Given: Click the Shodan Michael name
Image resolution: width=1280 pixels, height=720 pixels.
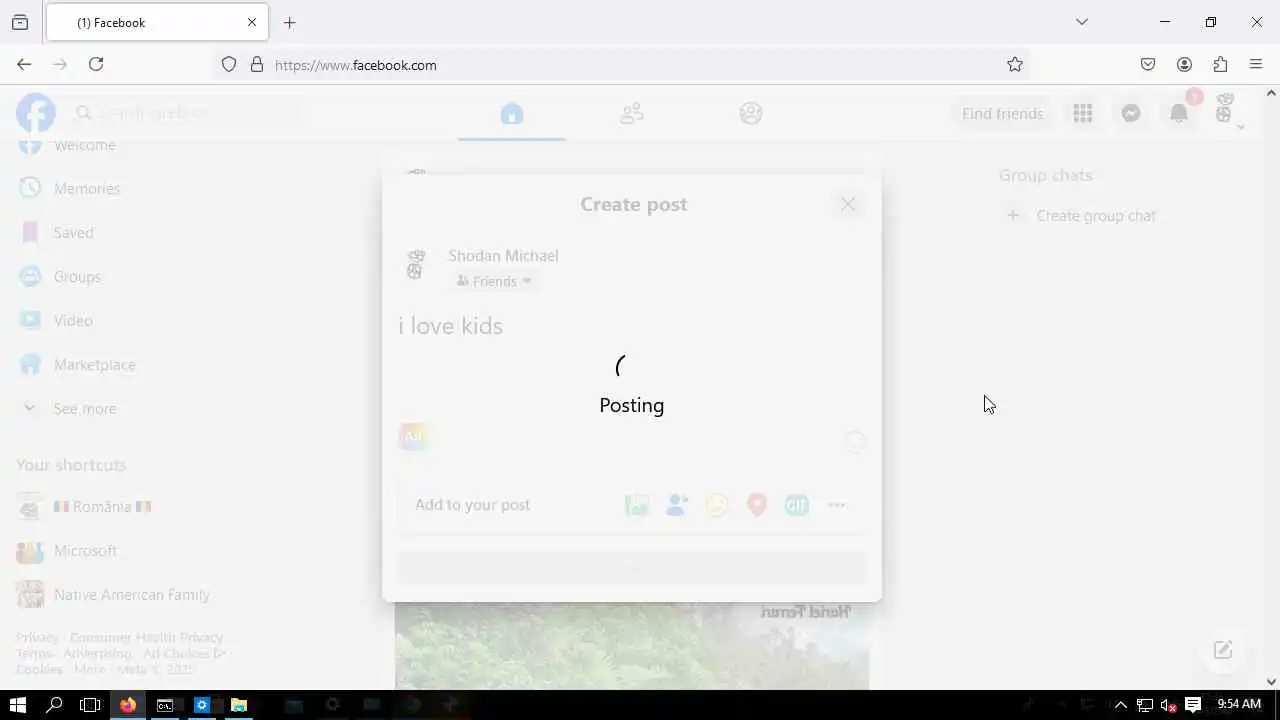Looking at the screenshot, I should pos(503,256).
